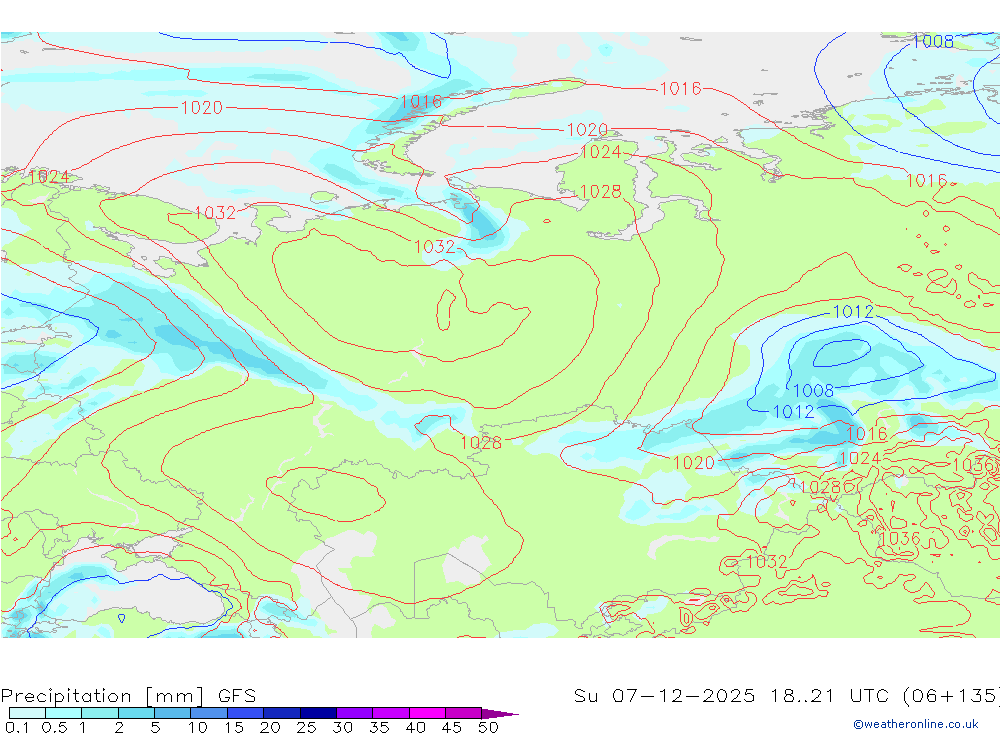Image resolution: width=1000 pixels, height=733 pixels.
Task: Click legend value '0.5' under the color bar
Action: (54, 727)
